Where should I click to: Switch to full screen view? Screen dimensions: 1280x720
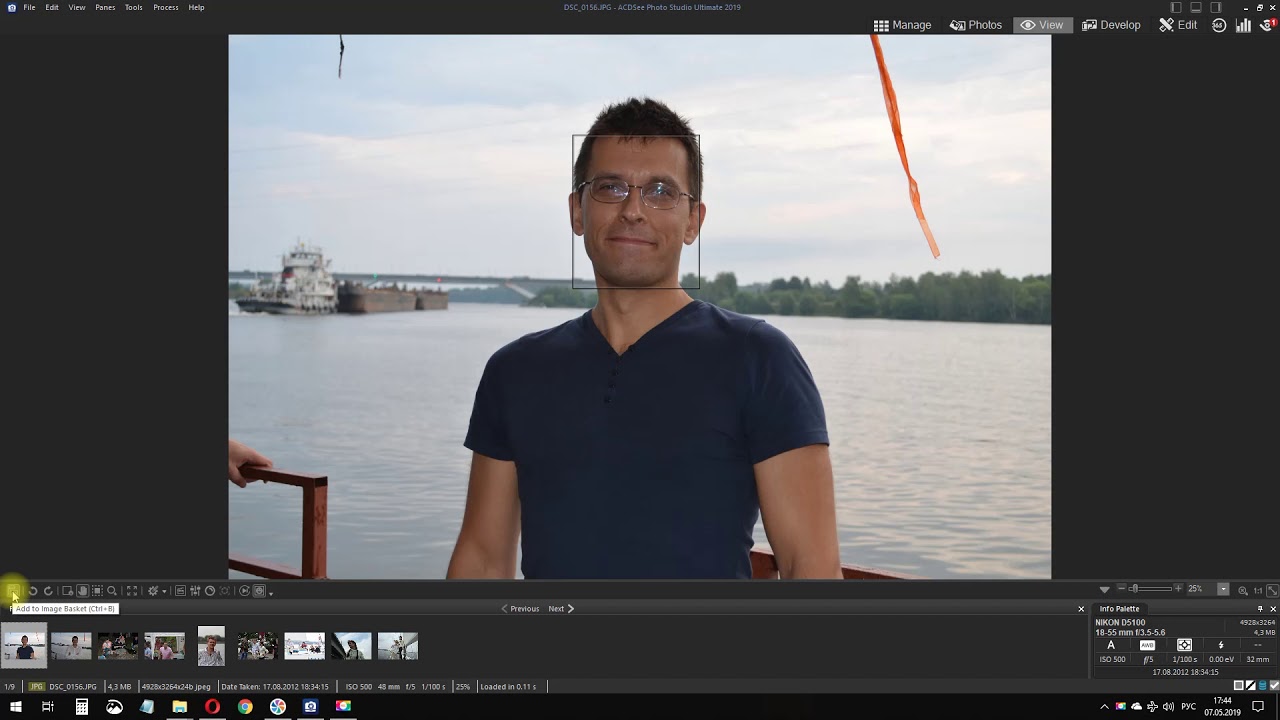click(132, 591)
